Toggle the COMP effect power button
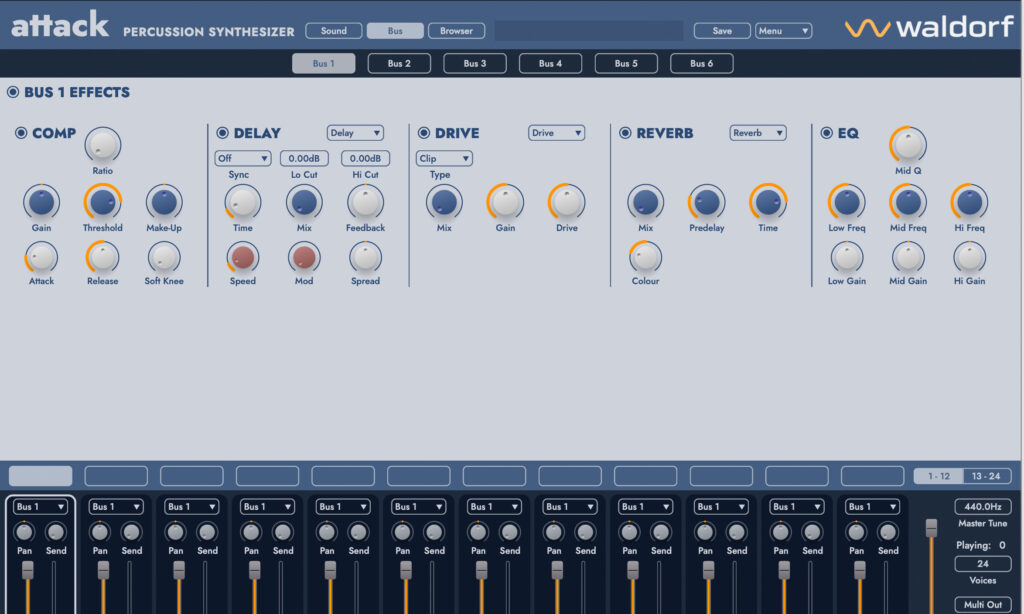Image resolution: width=1024 pixels, height=614 pixels. point(21,133)
